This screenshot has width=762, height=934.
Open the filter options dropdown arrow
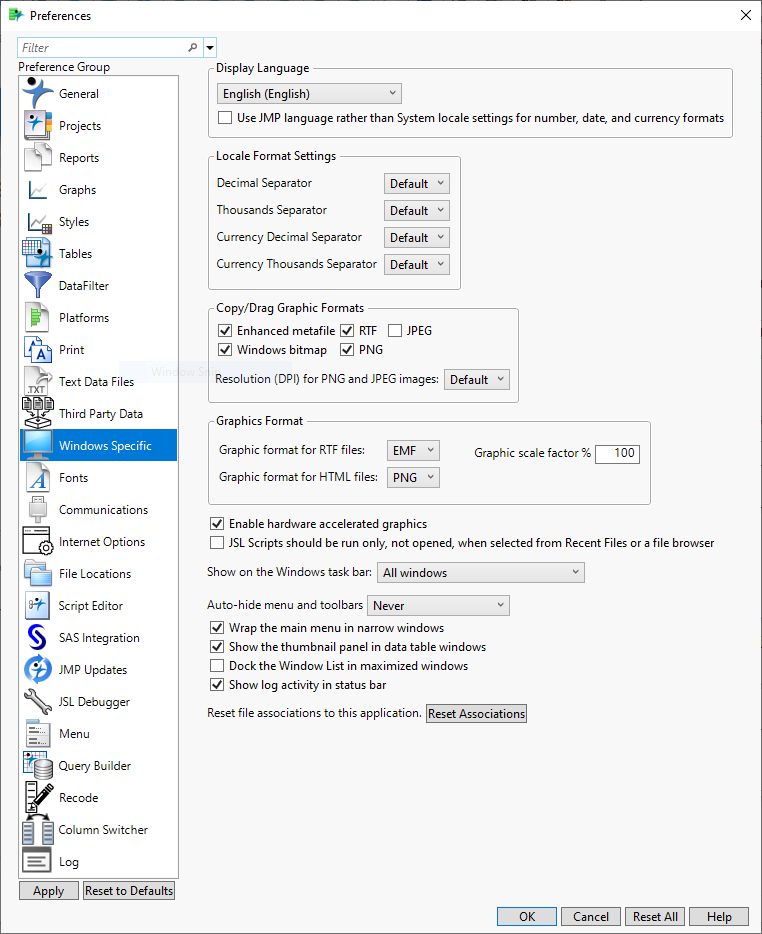[x=210, y=47]
